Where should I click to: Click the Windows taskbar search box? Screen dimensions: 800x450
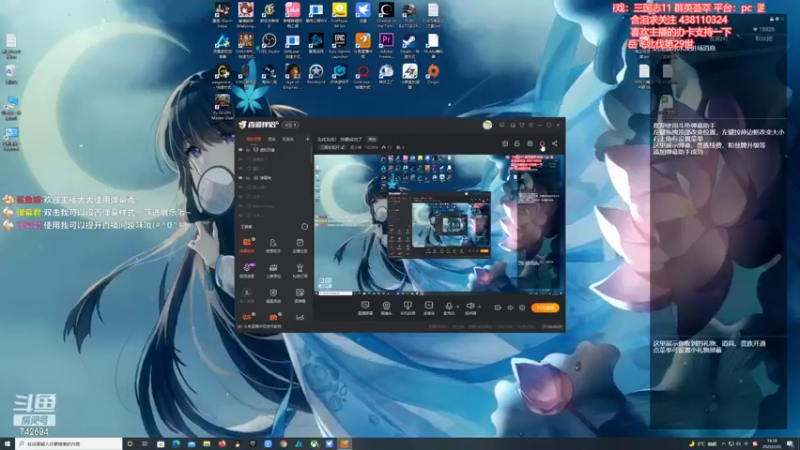[x=69, y=444]
